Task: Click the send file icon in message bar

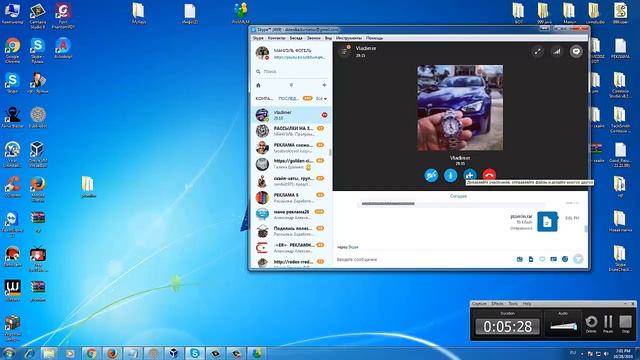Action: [531, 259]
